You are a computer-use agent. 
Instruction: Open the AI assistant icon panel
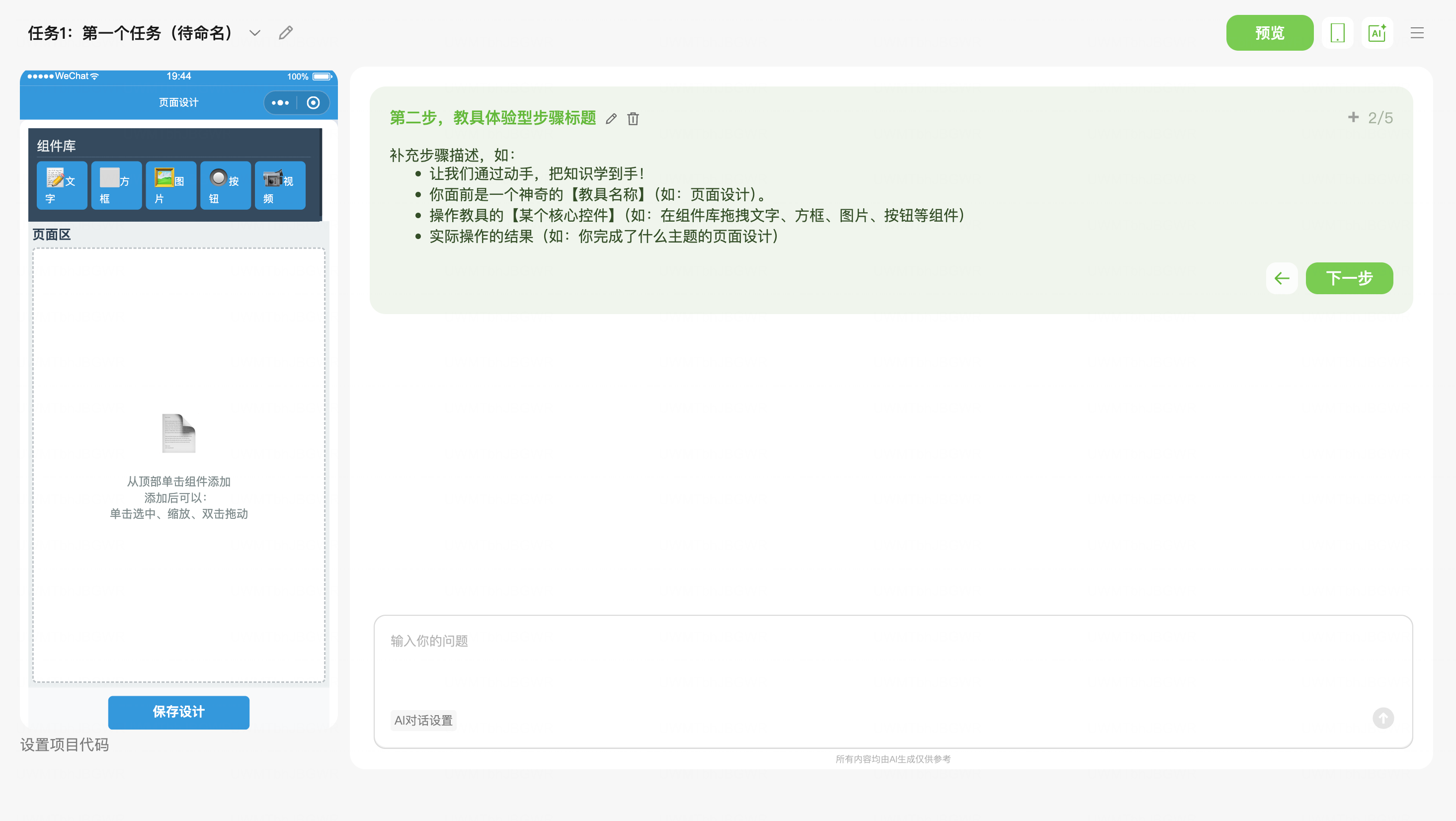click(1377, 33)
